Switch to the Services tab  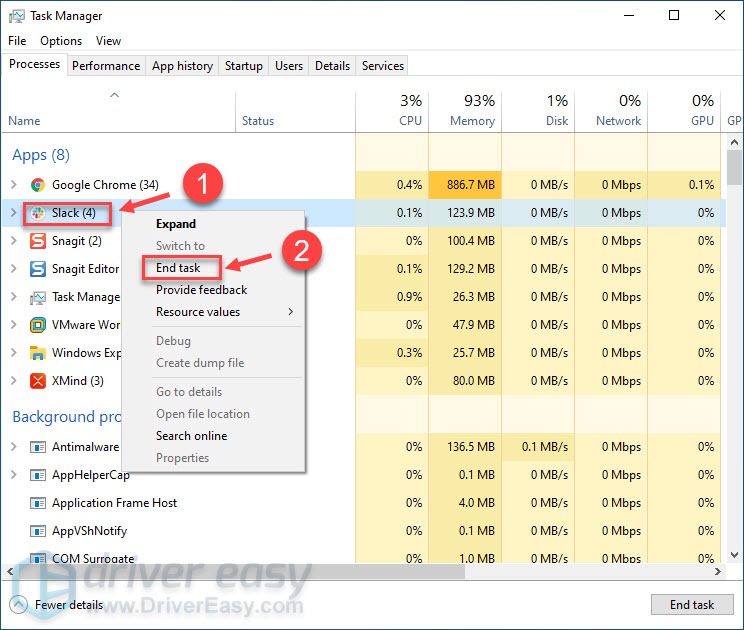[x=382, y=65]
